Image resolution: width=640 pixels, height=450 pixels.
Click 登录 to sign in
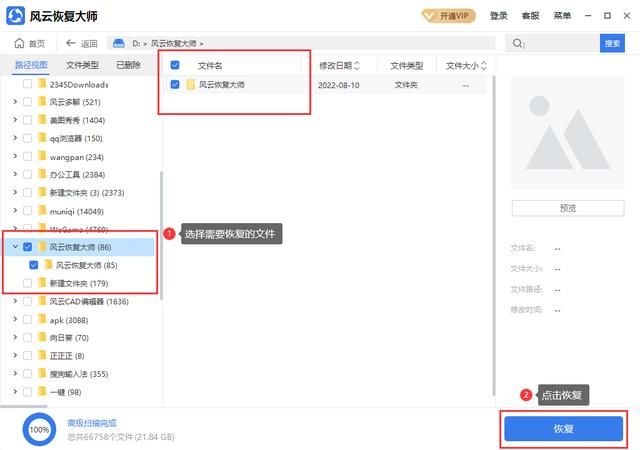tap(498, 16)
